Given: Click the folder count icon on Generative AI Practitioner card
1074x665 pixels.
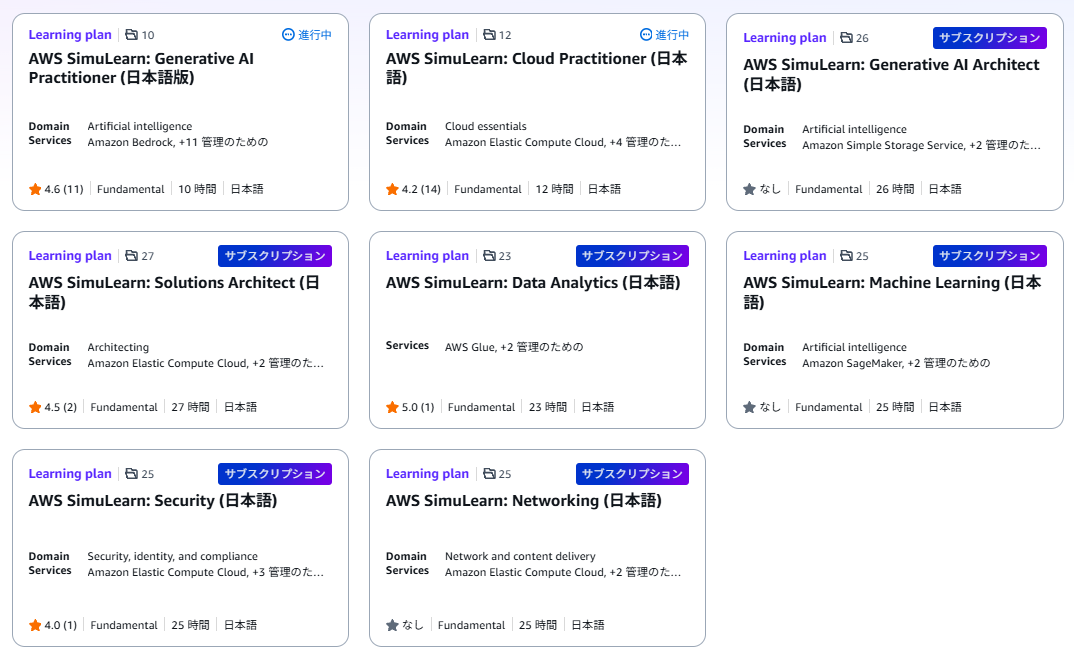Looking at the screenshot, I should click(x=132, y=35).
